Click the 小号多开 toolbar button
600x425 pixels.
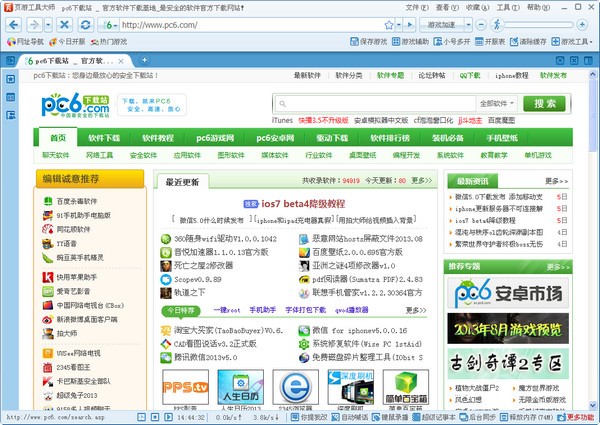coord(450,42)
